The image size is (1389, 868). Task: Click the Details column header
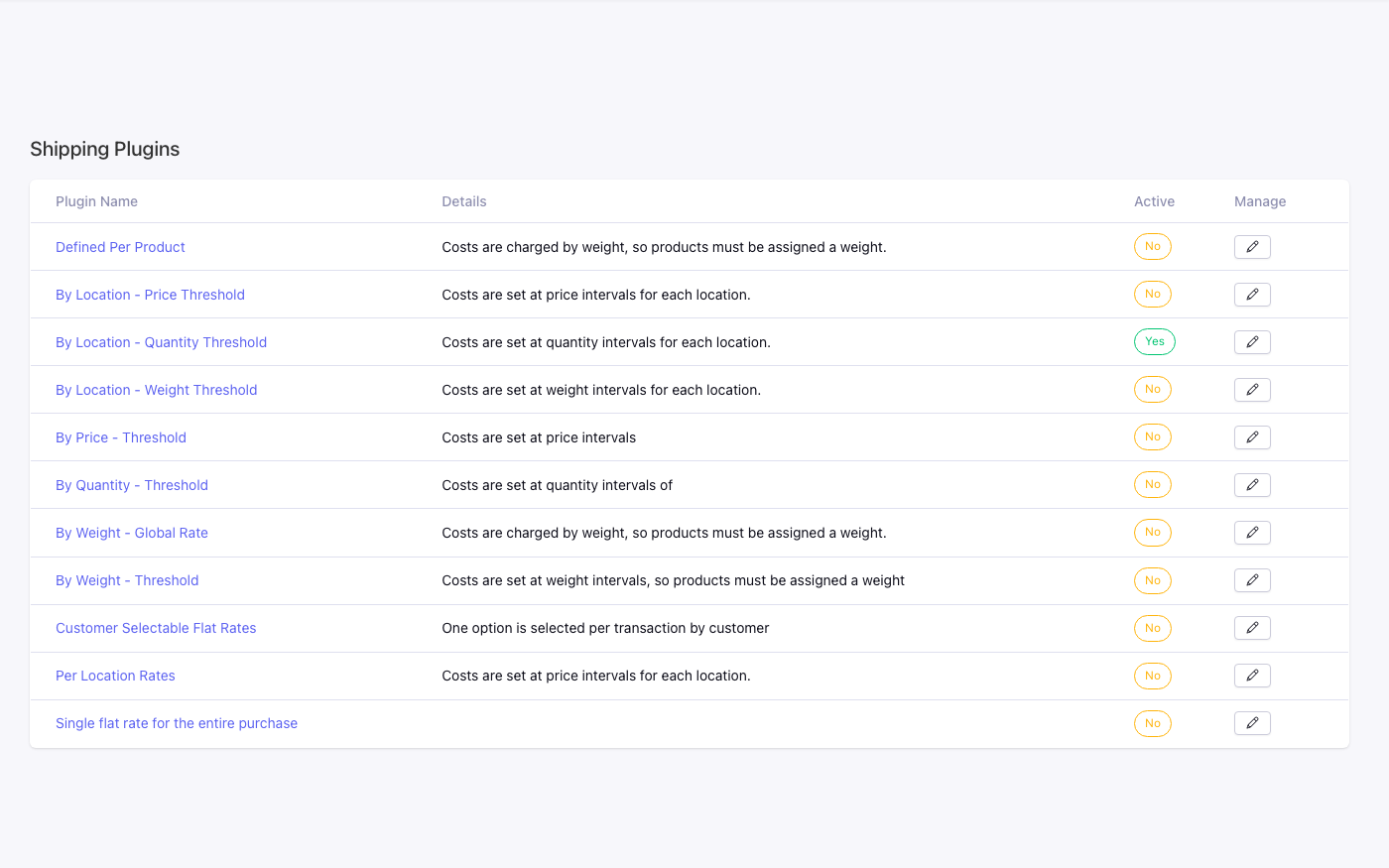pos(464,201)
